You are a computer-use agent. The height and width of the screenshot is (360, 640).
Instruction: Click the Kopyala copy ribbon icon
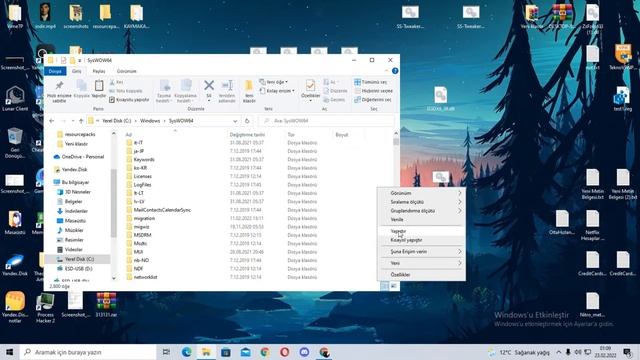(x=82, y=89)
